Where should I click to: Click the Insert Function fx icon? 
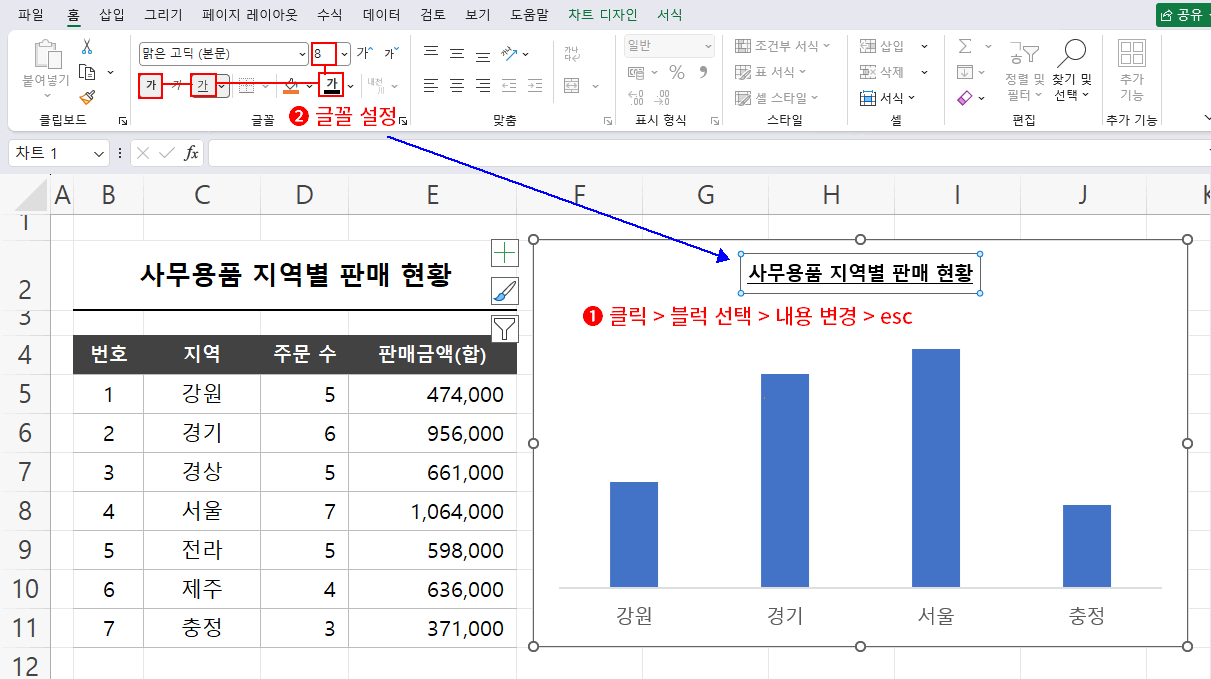pyautogui.click(x=191, y=153)
